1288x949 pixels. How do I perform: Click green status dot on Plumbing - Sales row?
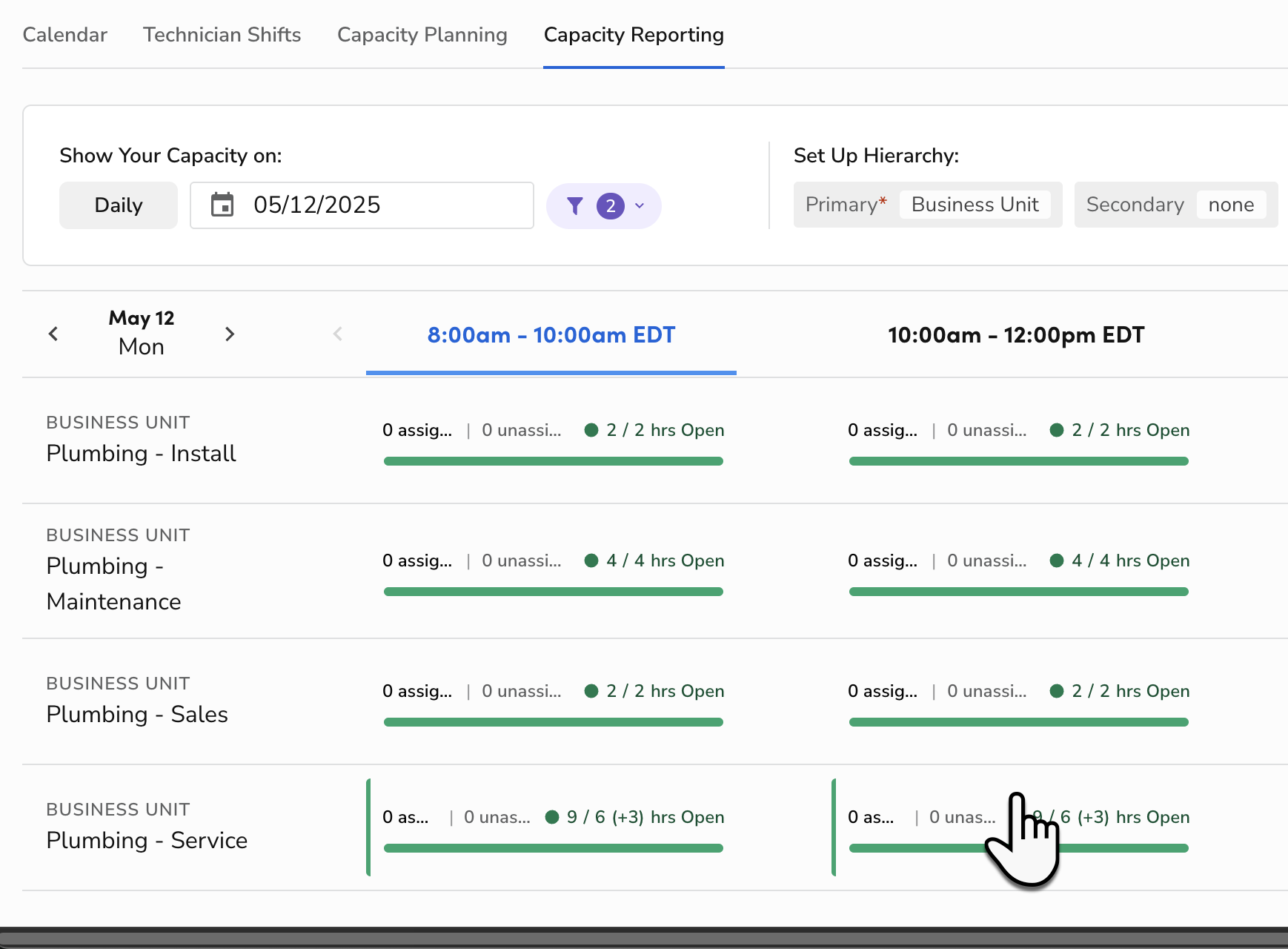pyautogui.click(x=591, y=691)
